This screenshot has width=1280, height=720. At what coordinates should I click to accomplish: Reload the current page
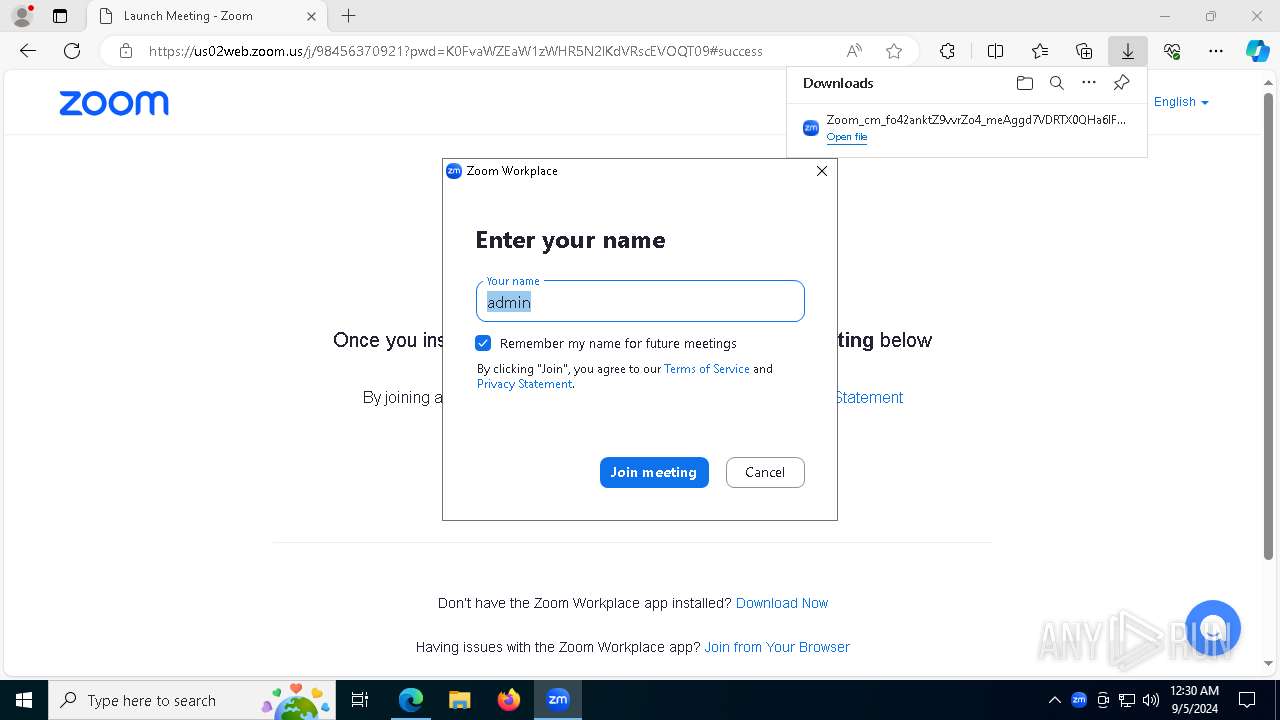(x=72, y=51)
